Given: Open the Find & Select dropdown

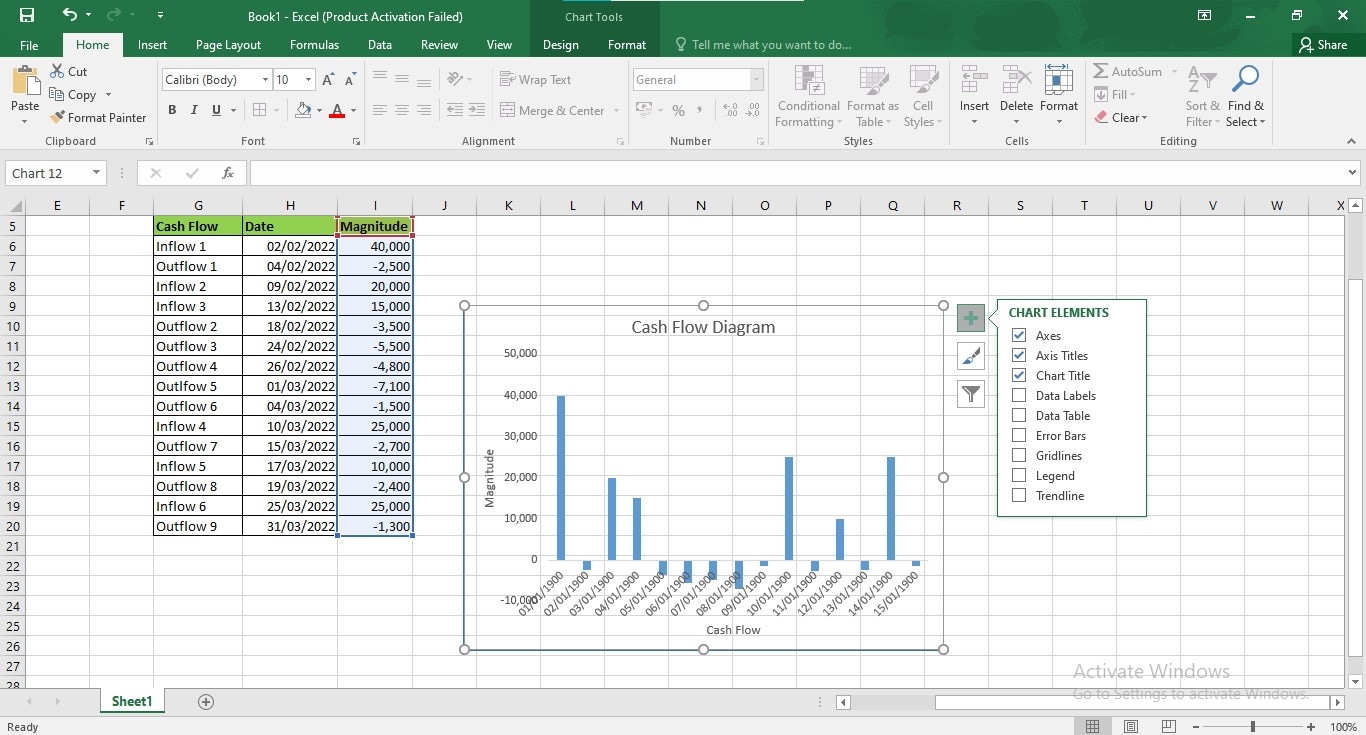Looking at the screenshot, I should pyautogui.click(x=1246, y=96).
